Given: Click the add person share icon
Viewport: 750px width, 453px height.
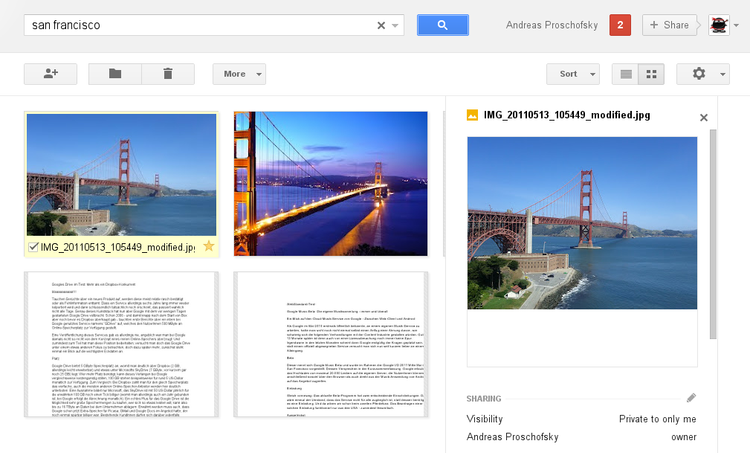Looking at the screenshot, I should 49,74.
